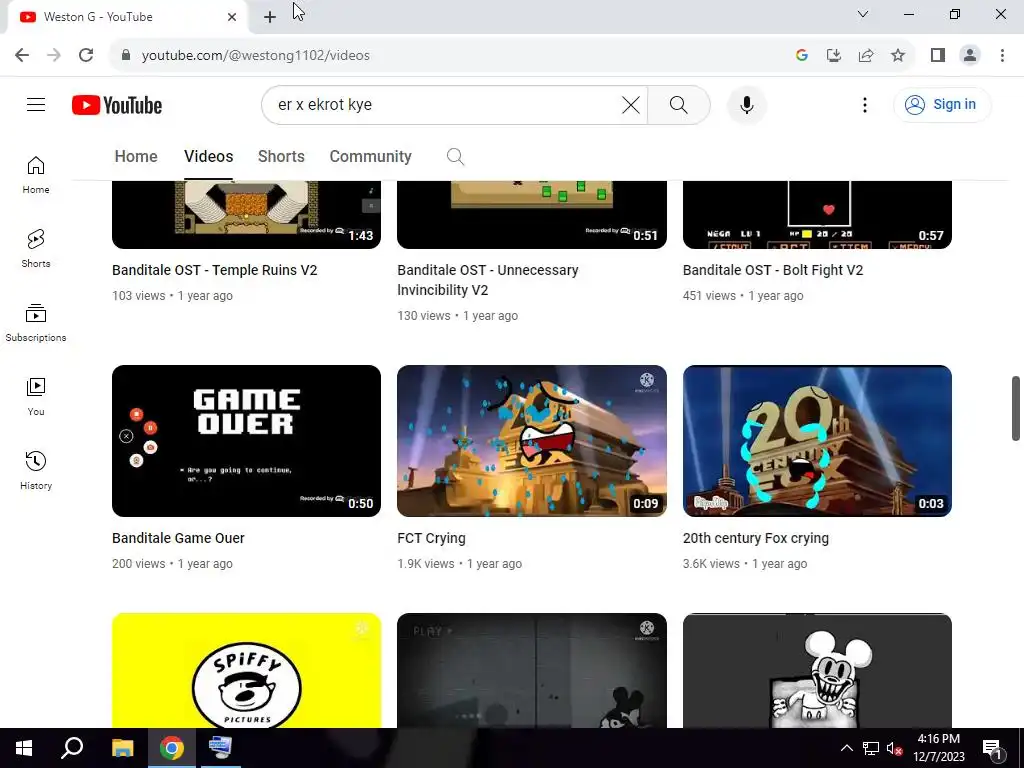Image resolution: width=1024 pixels, height=768 pixels.
Task: Open the computer app on the taskbar
Action: point(220,748)
